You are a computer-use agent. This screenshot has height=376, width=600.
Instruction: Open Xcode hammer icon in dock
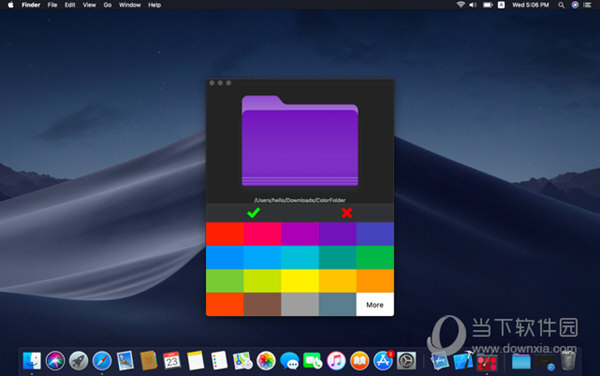pyautogui.click(x=463, y=361)
